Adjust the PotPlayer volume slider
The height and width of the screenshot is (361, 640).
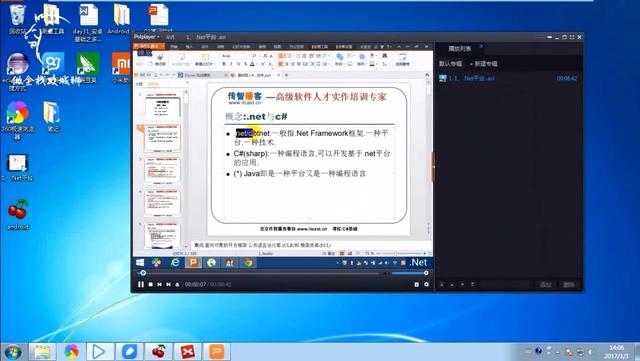409,273
